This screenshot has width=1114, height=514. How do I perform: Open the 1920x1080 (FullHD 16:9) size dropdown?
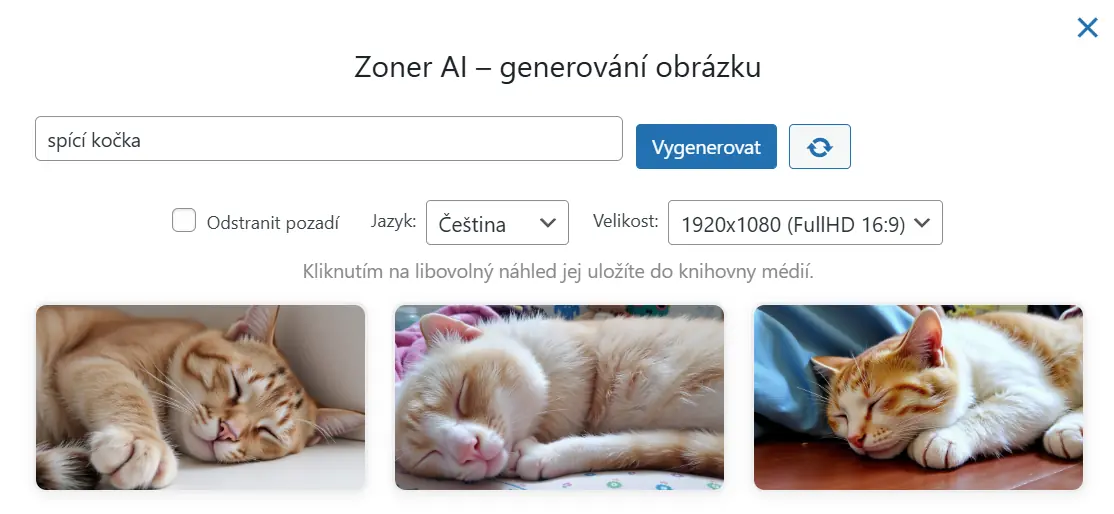[805, 223]
